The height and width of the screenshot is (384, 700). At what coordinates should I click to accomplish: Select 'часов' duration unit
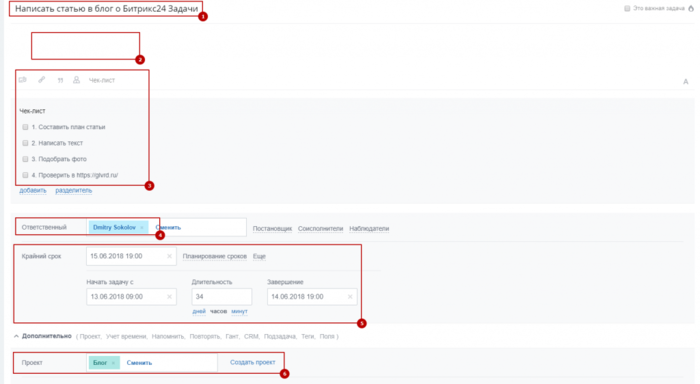(x=218, y=311)
